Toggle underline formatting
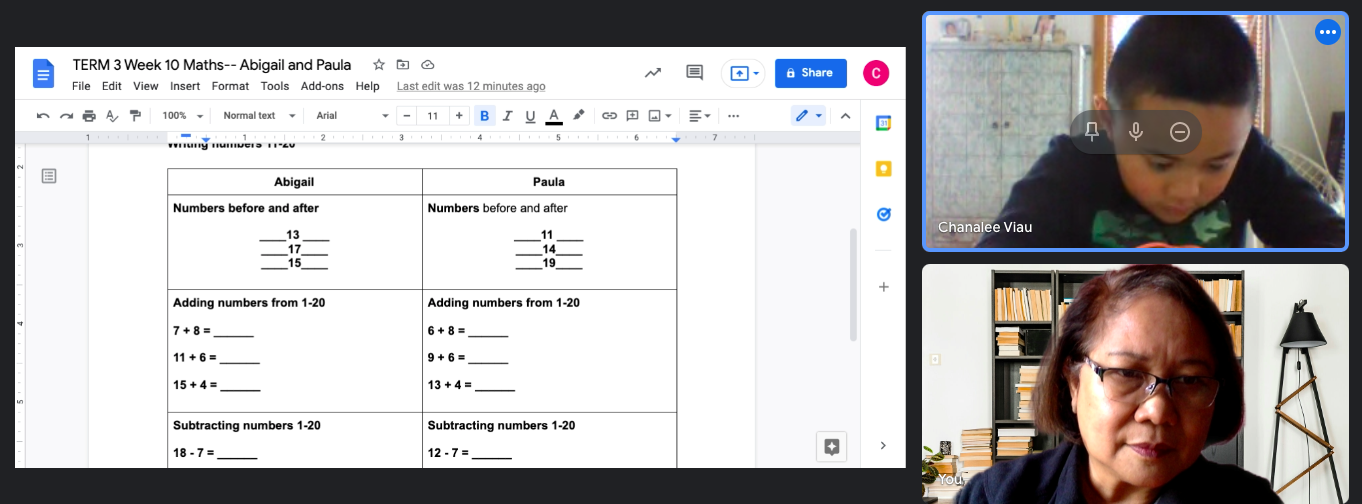The height and width of the screenshot is (504, 1362). [x=530, y=116]
